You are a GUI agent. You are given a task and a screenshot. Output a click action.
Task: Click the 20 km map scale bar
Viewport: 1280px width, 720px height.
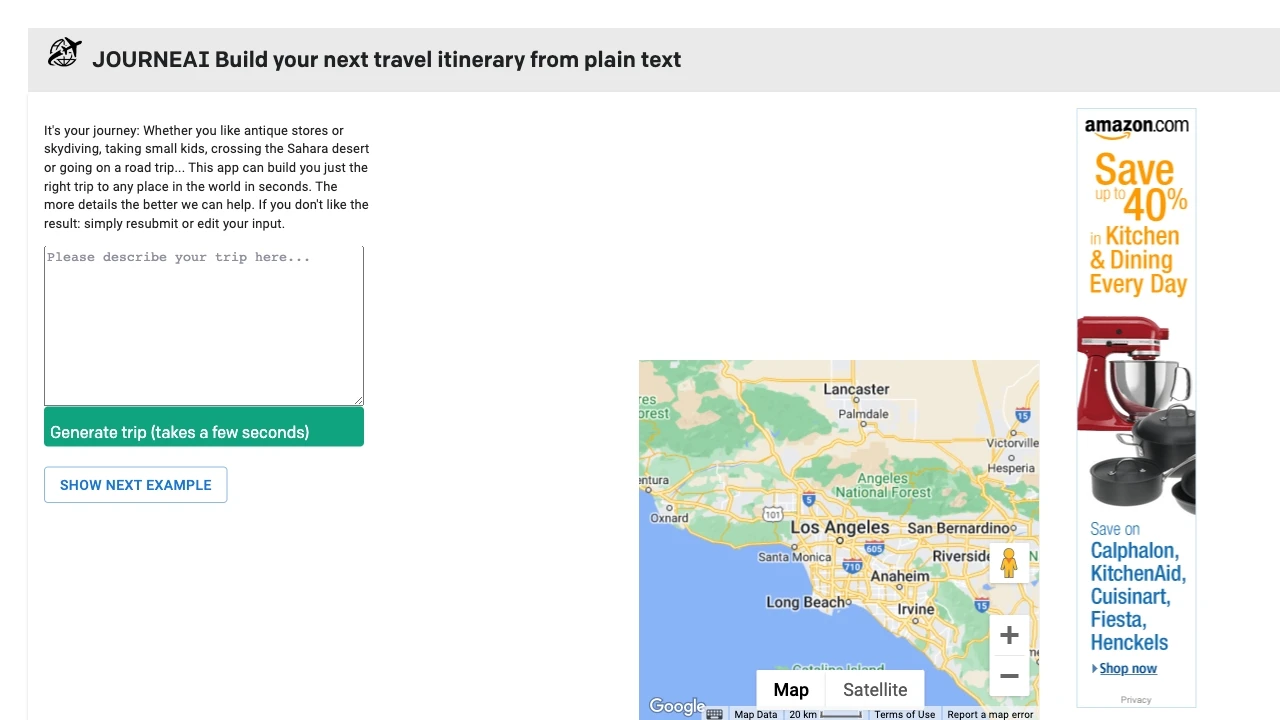(832, 714)
